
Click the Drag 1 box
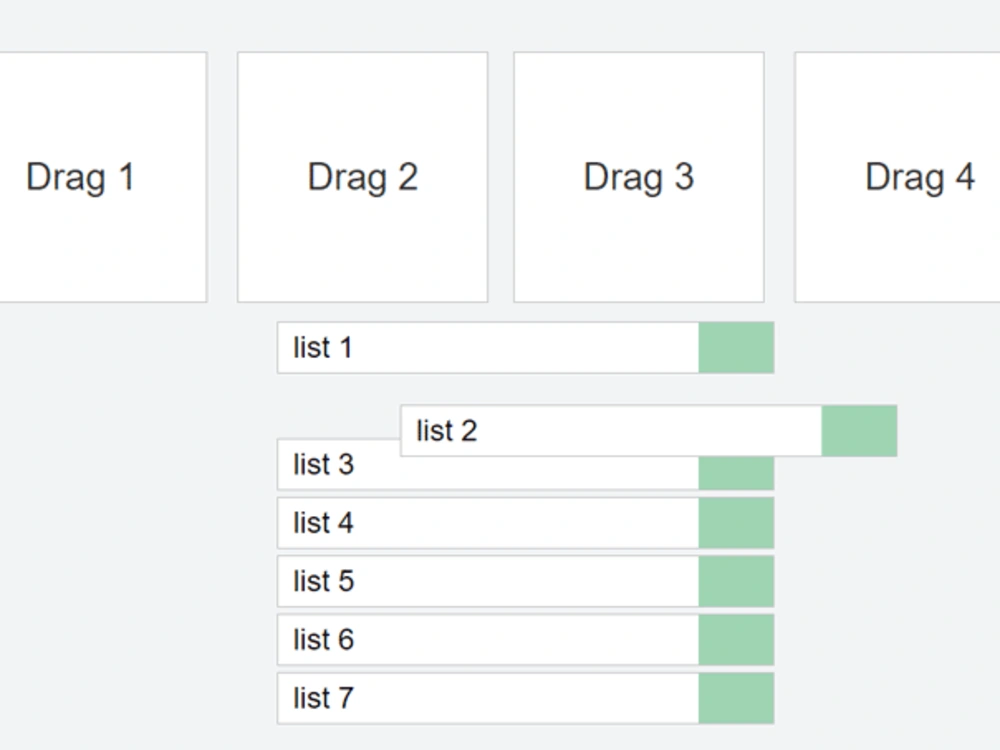[x=103, y=177]
